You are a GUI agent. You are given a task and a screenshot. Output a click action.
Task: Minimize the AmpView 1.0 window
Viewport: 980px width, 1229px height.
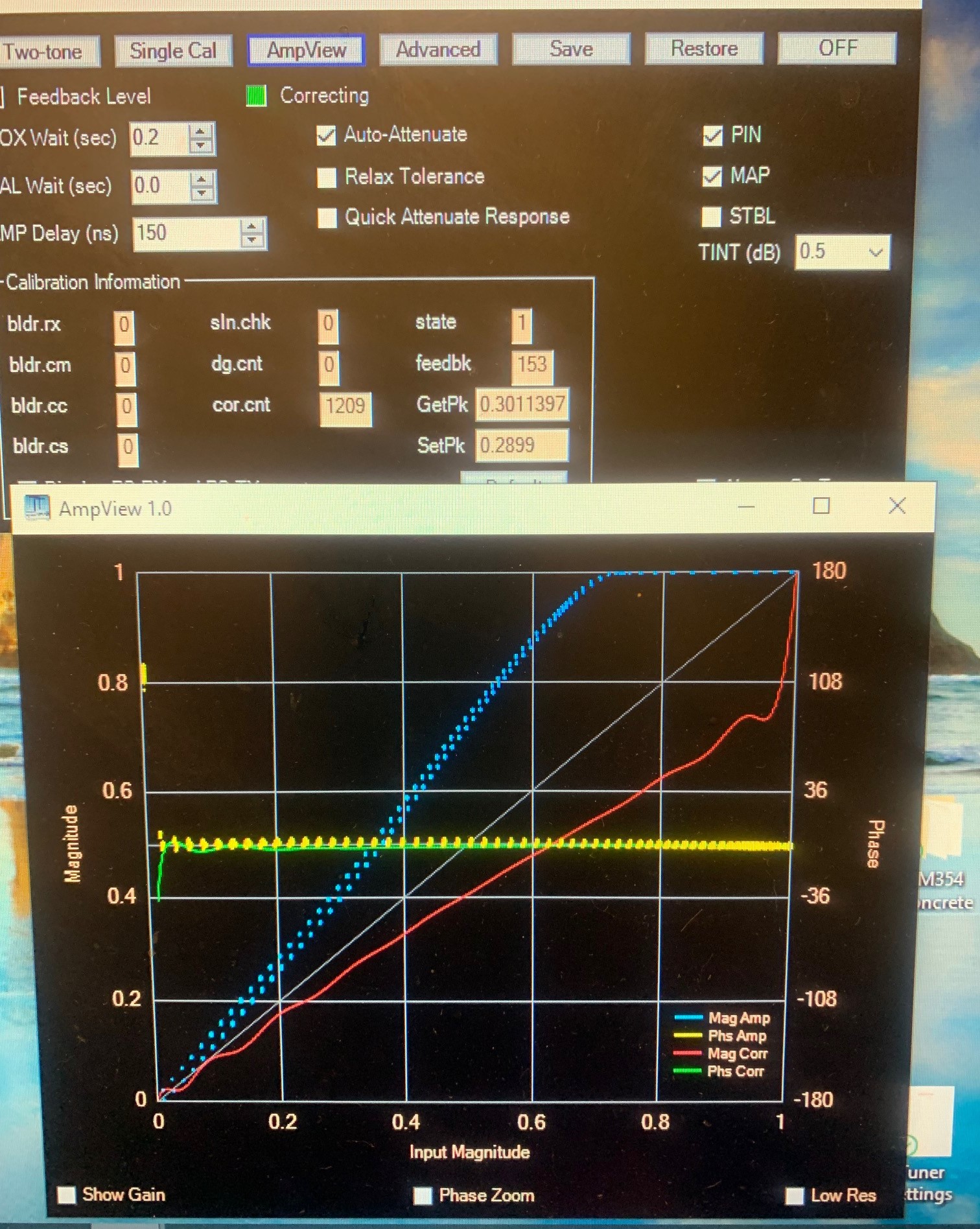tap(746, 506)
